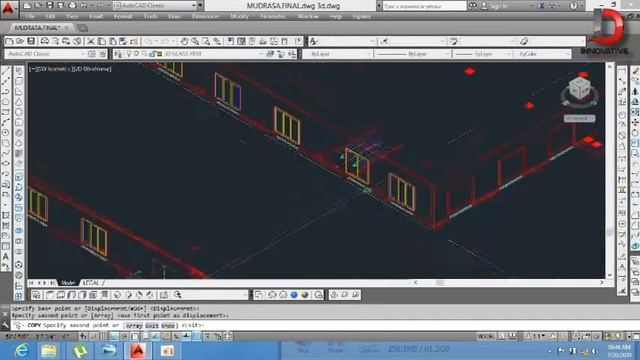Click the 3D GLASS HSM layer color swatch

click(x=160, y=54)
